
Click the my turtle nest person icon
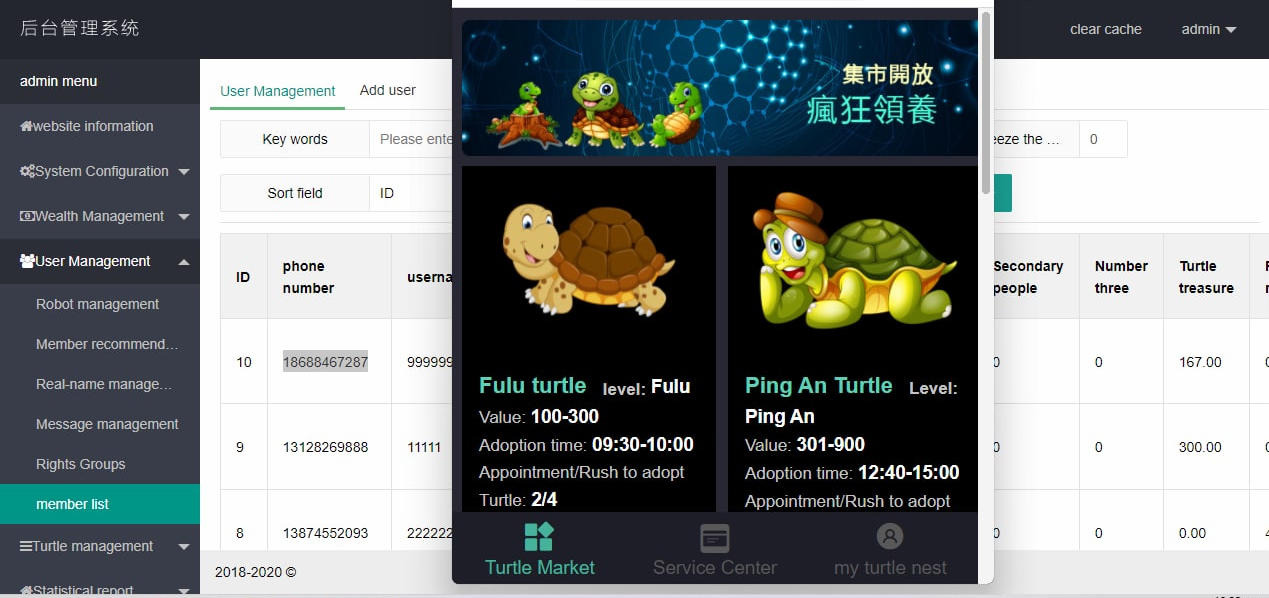(x=889, y=536)
